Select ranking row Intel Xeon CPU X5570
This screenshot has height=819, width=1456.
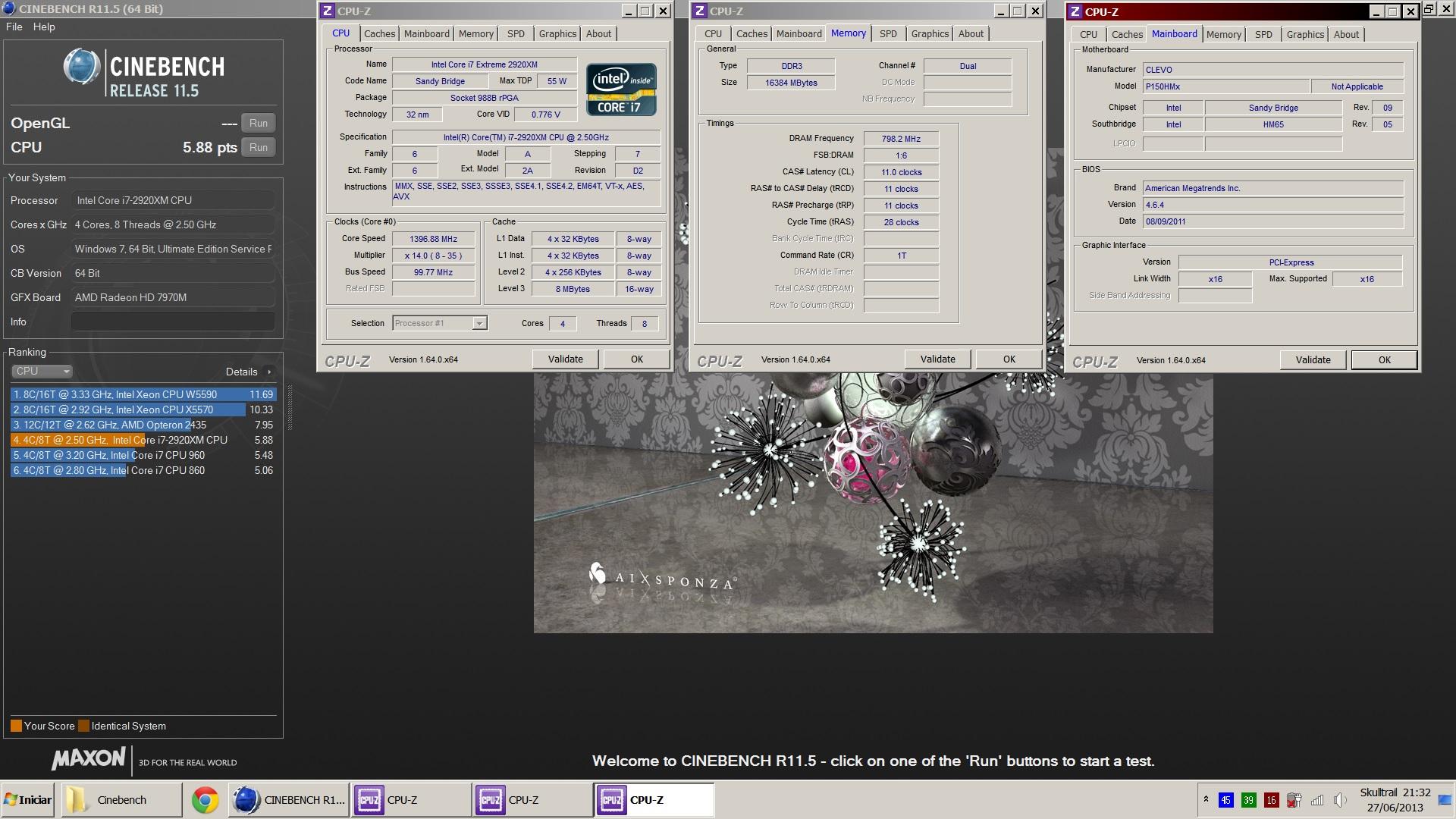[143, 409]
